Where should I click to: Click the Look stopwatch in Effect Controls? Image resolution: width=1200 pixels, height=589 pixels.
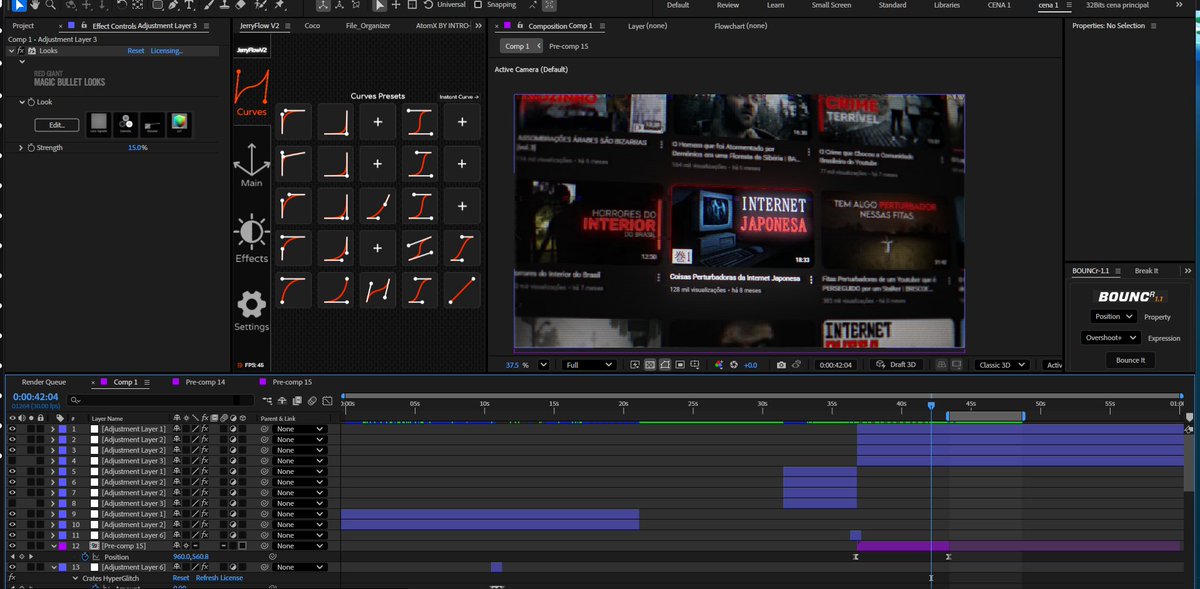pos(31,102)
